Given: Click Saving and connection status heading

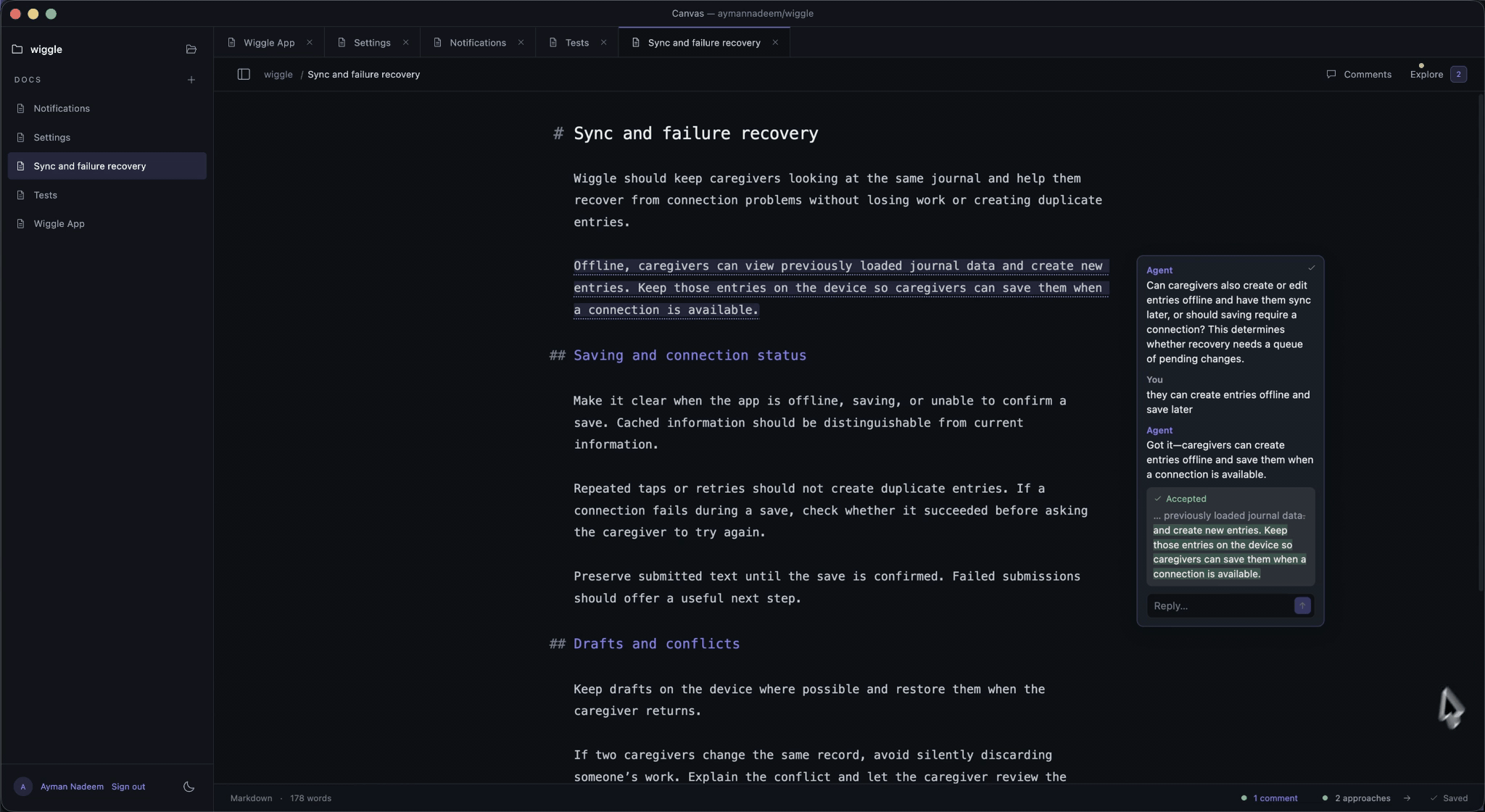Looking at the screenshot, I should 690,355.
